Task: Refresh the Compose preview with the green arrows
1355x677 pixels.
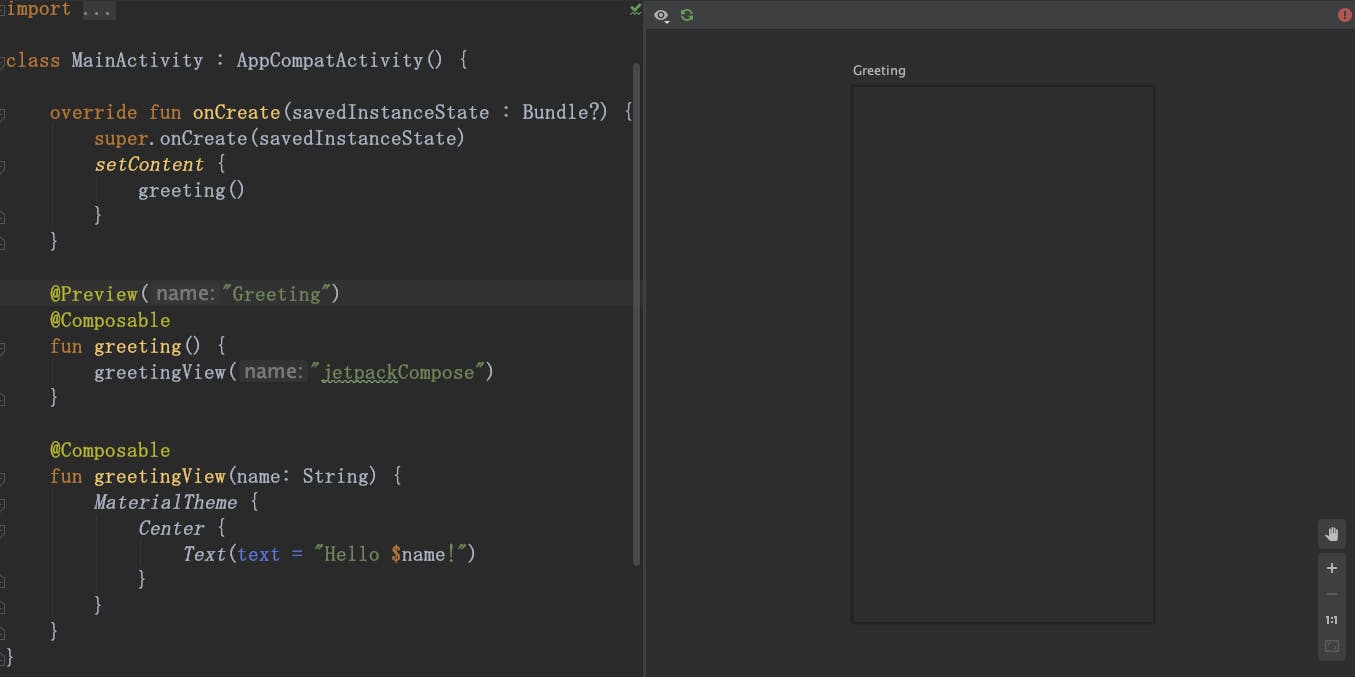Action: click(687, 15)
